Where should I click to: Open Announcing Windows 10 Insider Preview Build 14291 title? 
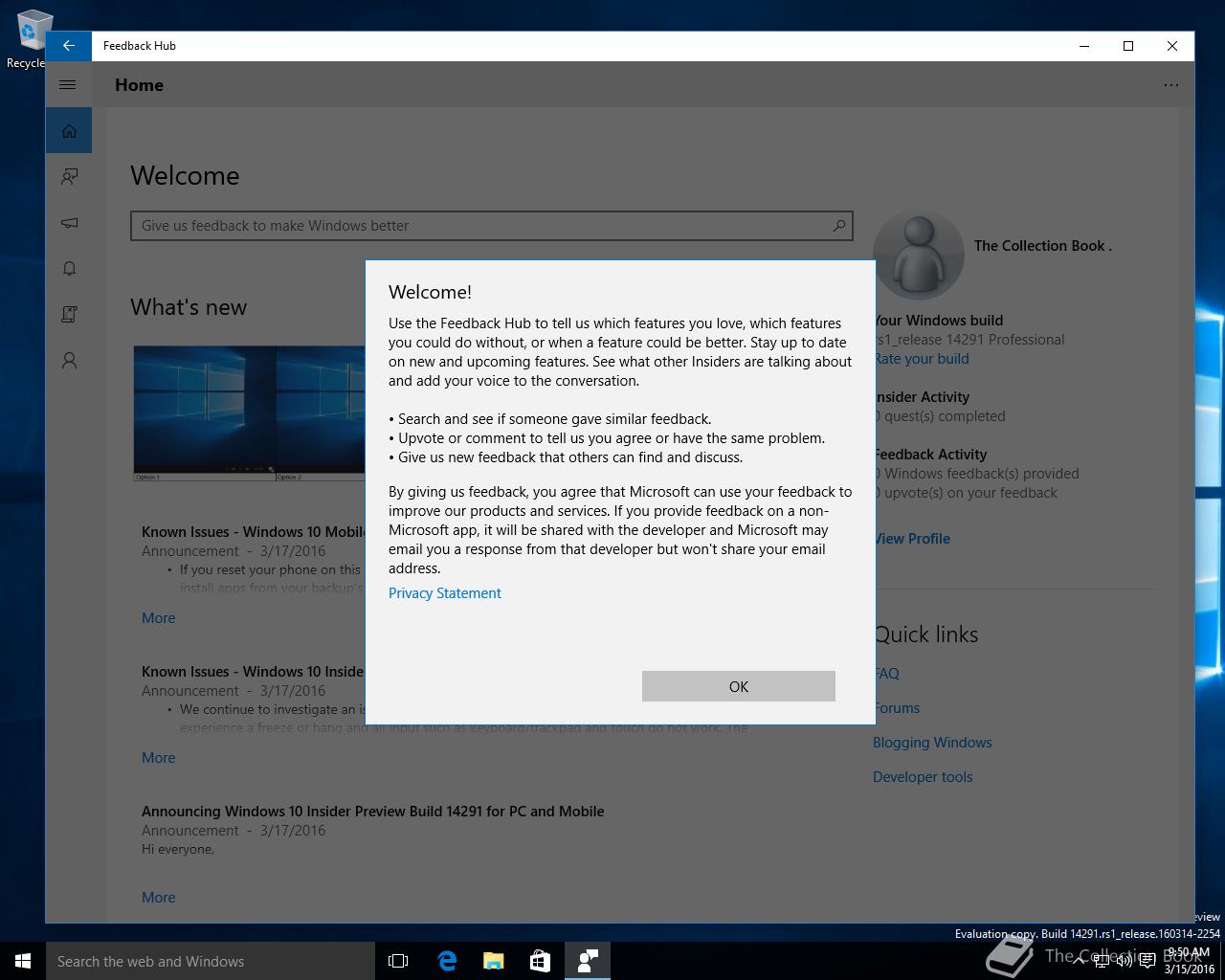[x=373, y=812]
